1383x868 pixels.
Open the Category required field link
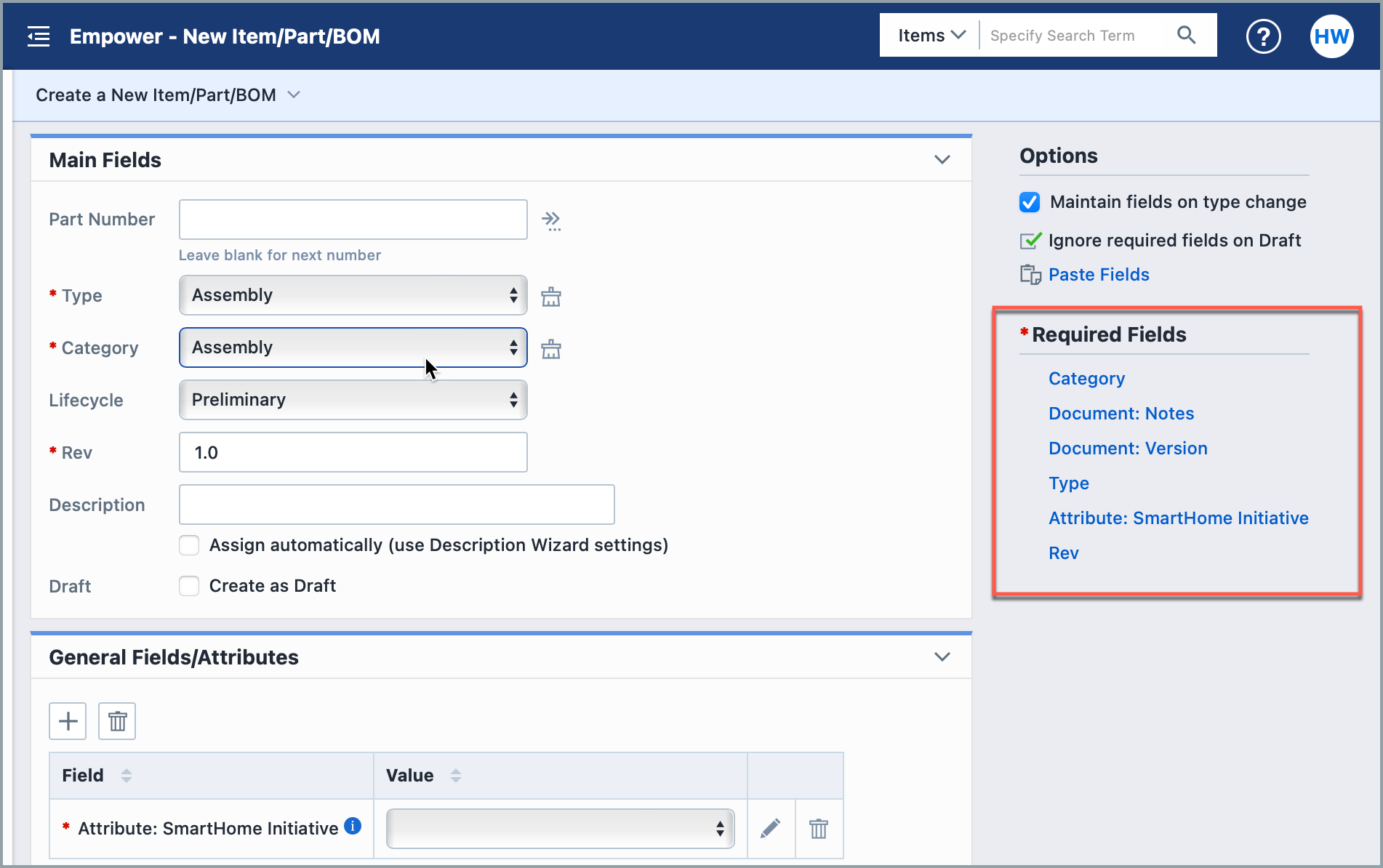(x=1086, y=378)
